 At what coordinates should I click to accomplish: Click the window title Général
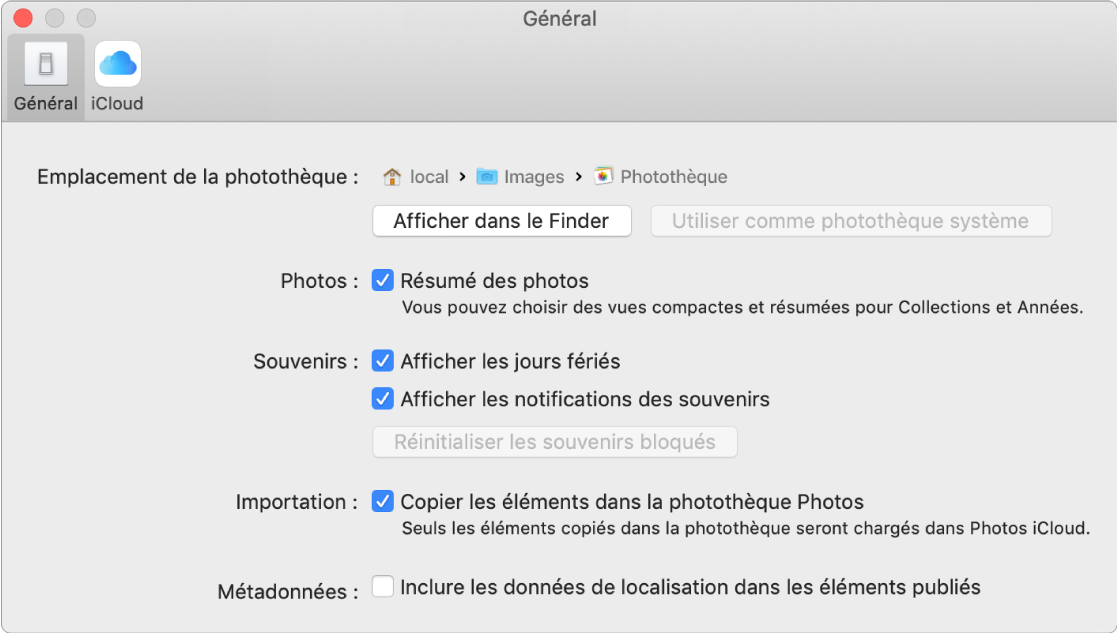(x=559, y=18)
